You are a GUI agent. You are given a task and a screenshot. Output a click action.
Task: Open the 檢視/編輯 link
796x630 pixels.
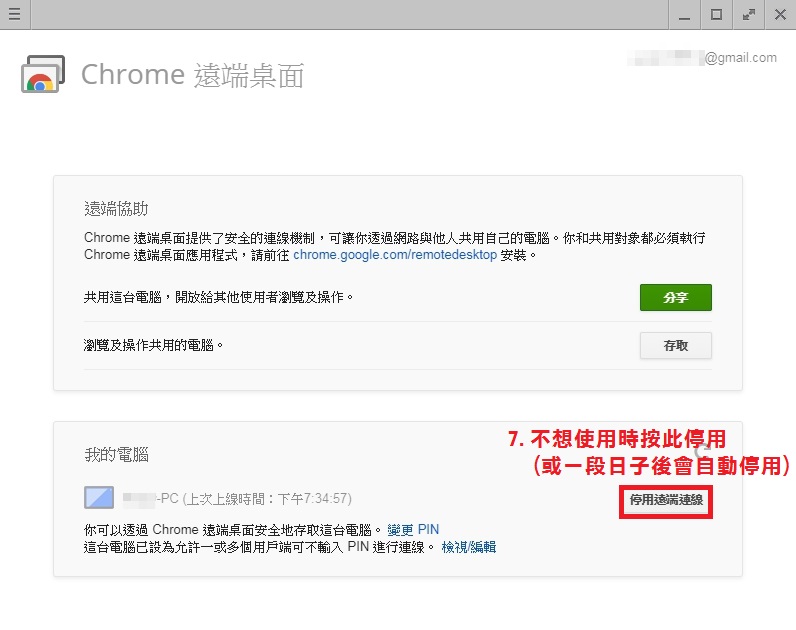(x=469, y=547)
